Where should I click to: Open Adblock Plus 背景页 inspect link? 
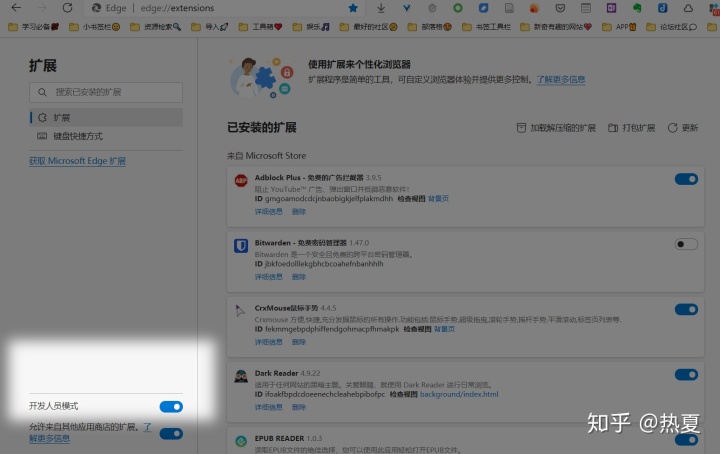point(438,199)
